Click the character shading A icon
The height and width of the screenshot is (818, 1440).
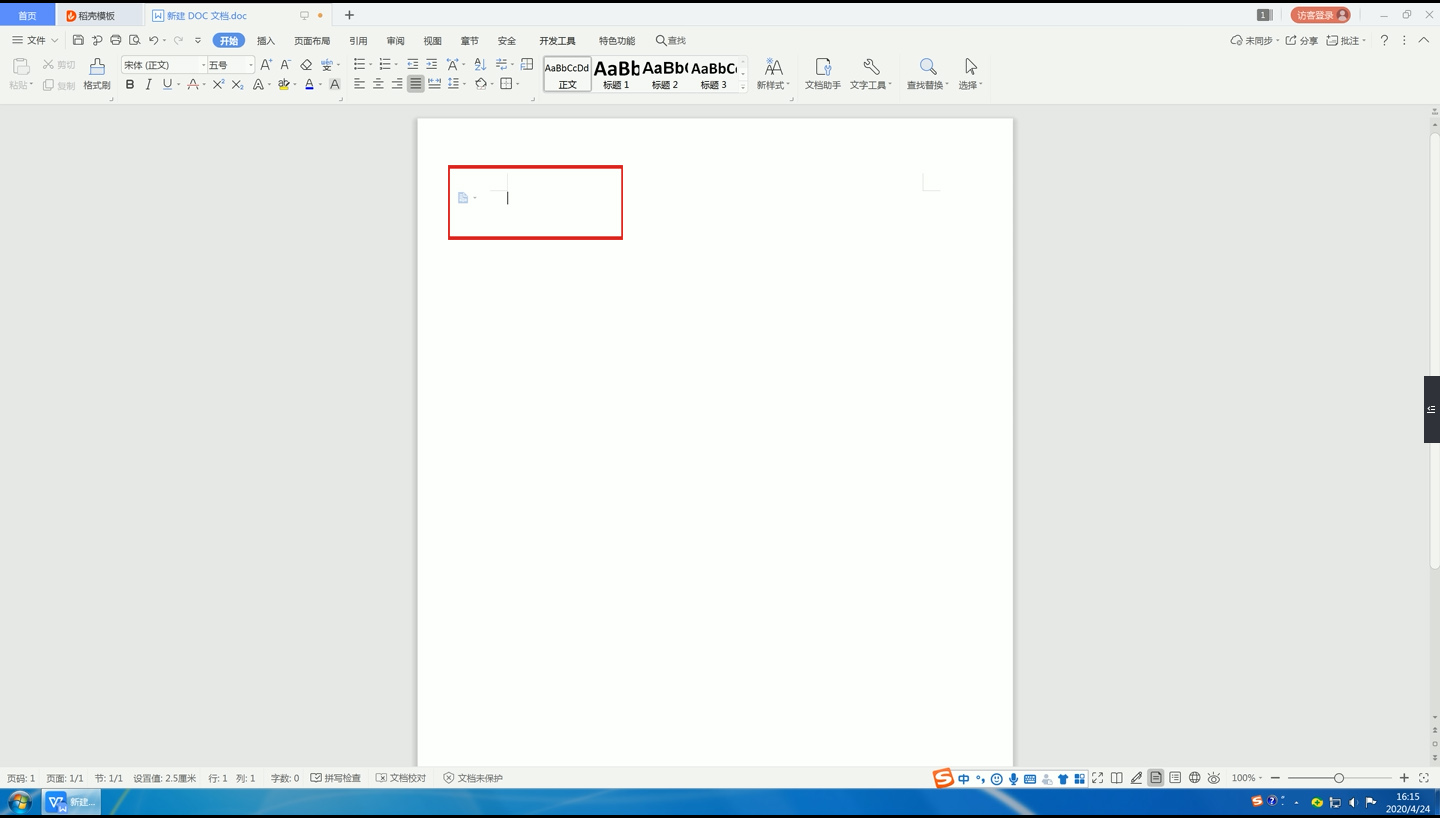pyautogui.click(x=335, y=84)
